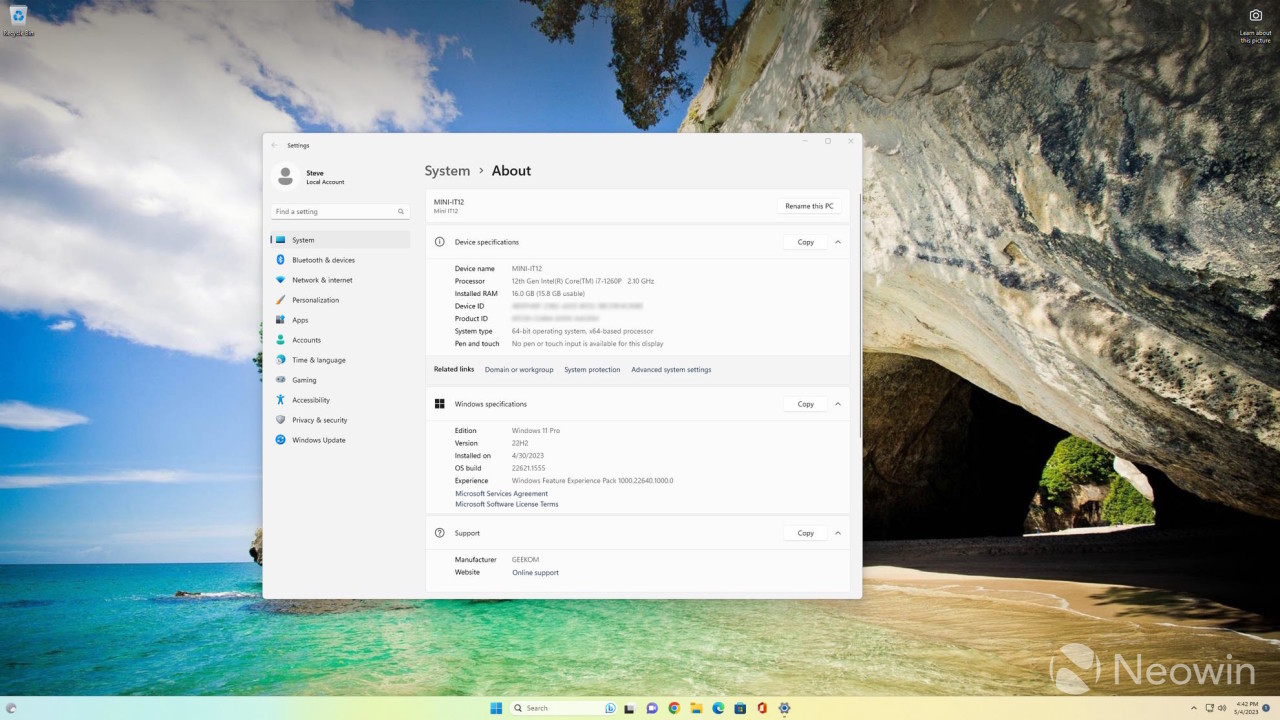
Task: Click the taskbar Search box
Action: [563, 708]
